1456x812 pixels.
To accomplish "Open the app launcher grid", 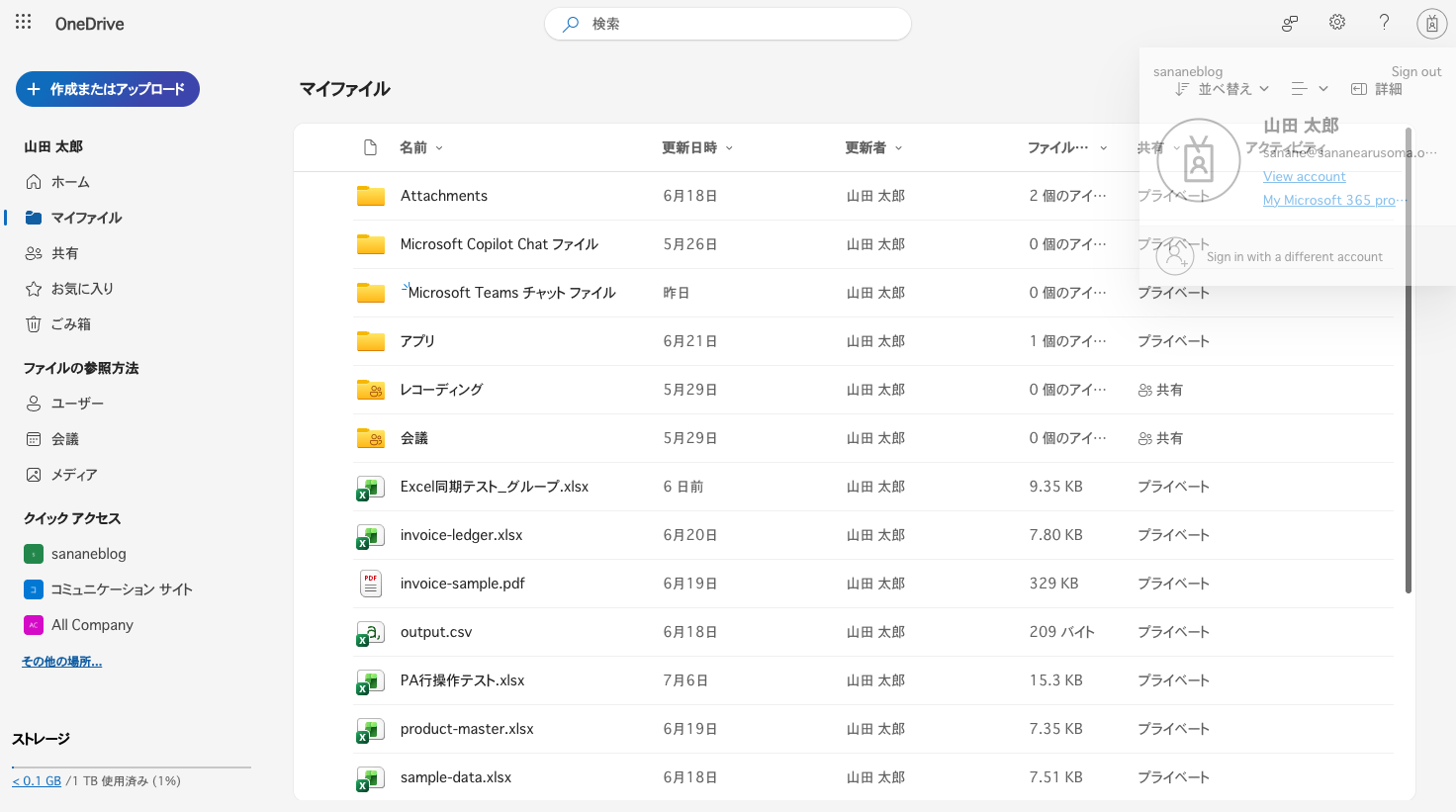I will (24, 23).
